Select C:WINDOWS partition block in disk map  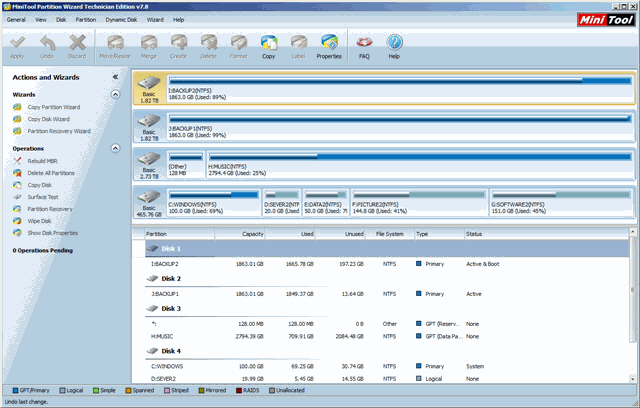click(x=214, y=202)
